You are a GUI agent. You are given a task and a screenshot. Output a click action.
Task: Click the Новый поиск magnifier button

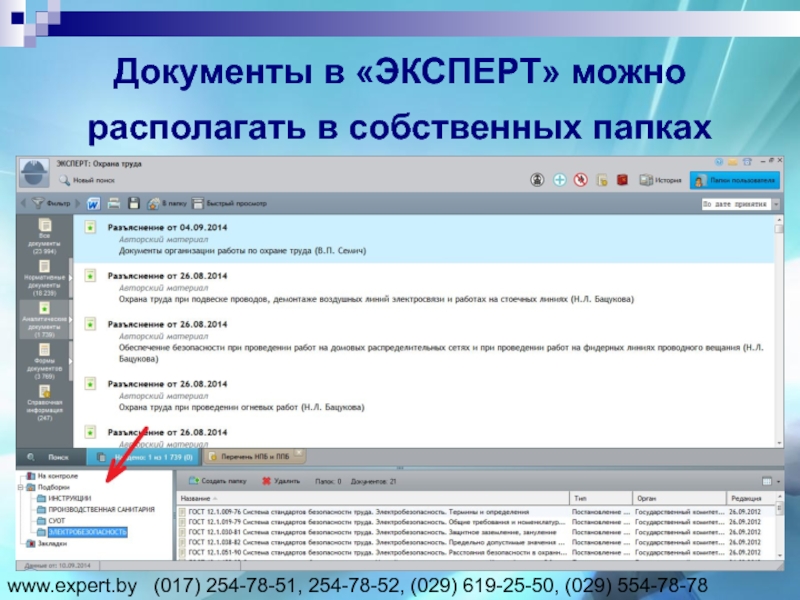point(87,180)
